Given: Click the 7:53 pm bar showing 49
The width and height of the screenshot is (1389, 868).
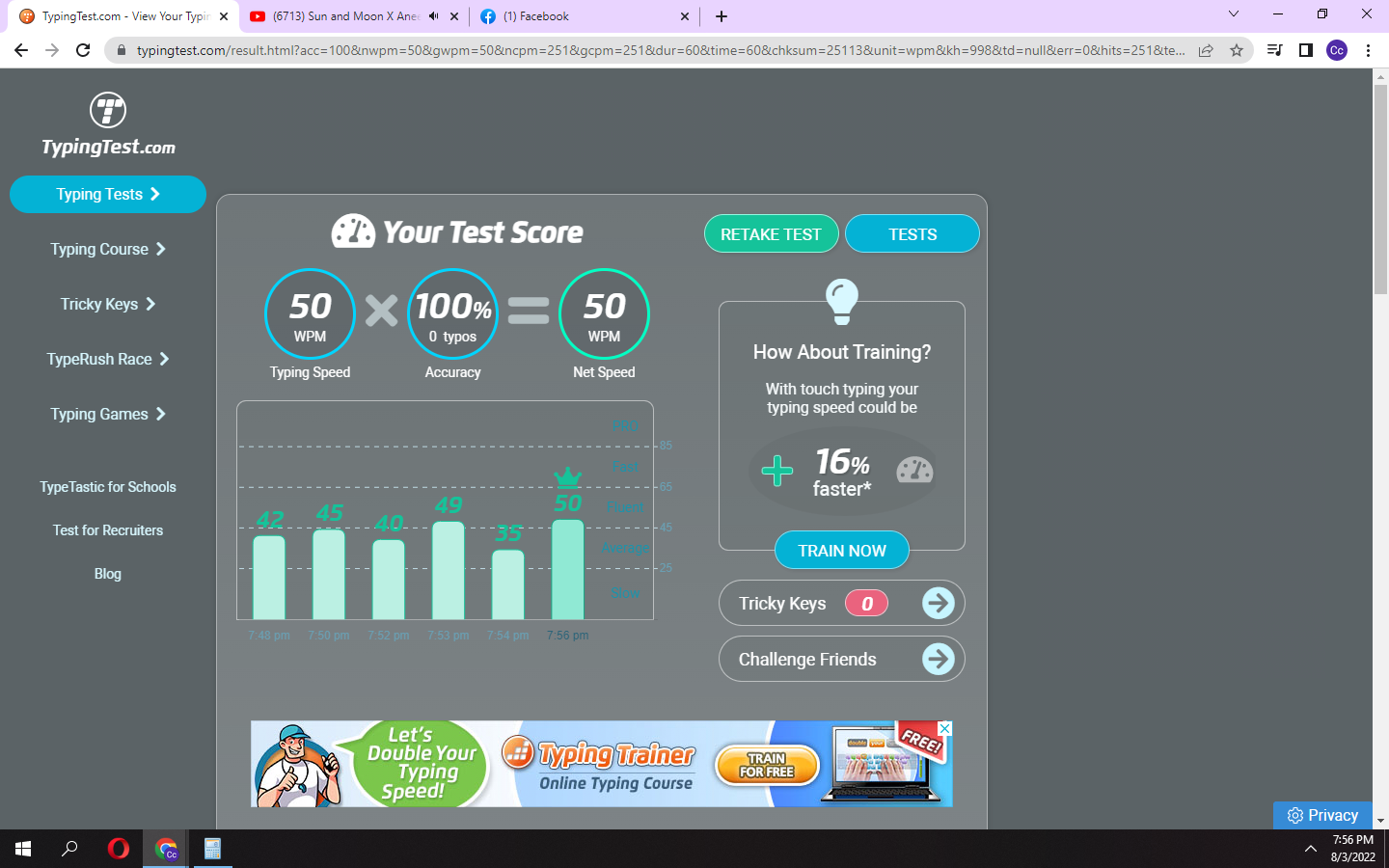Looking at the screenshot, I should click(x=449, y=570).
